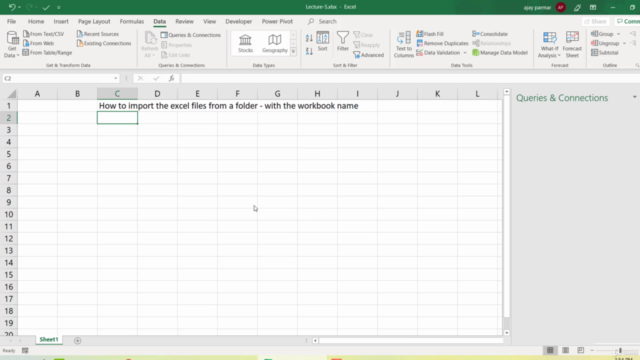Click Ungroup in Outline section
Image resolution: width=640 pixels, height=360 pixels.
[605, 43]
